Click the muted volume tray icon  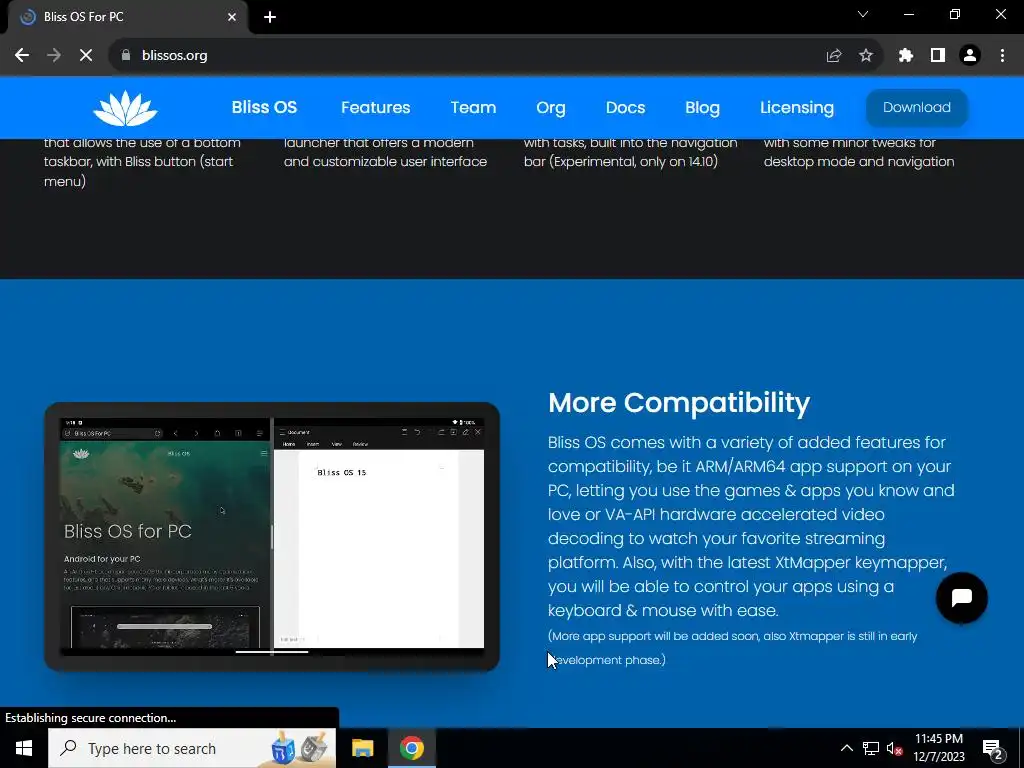pyautogui.click(x=894, y=748)
